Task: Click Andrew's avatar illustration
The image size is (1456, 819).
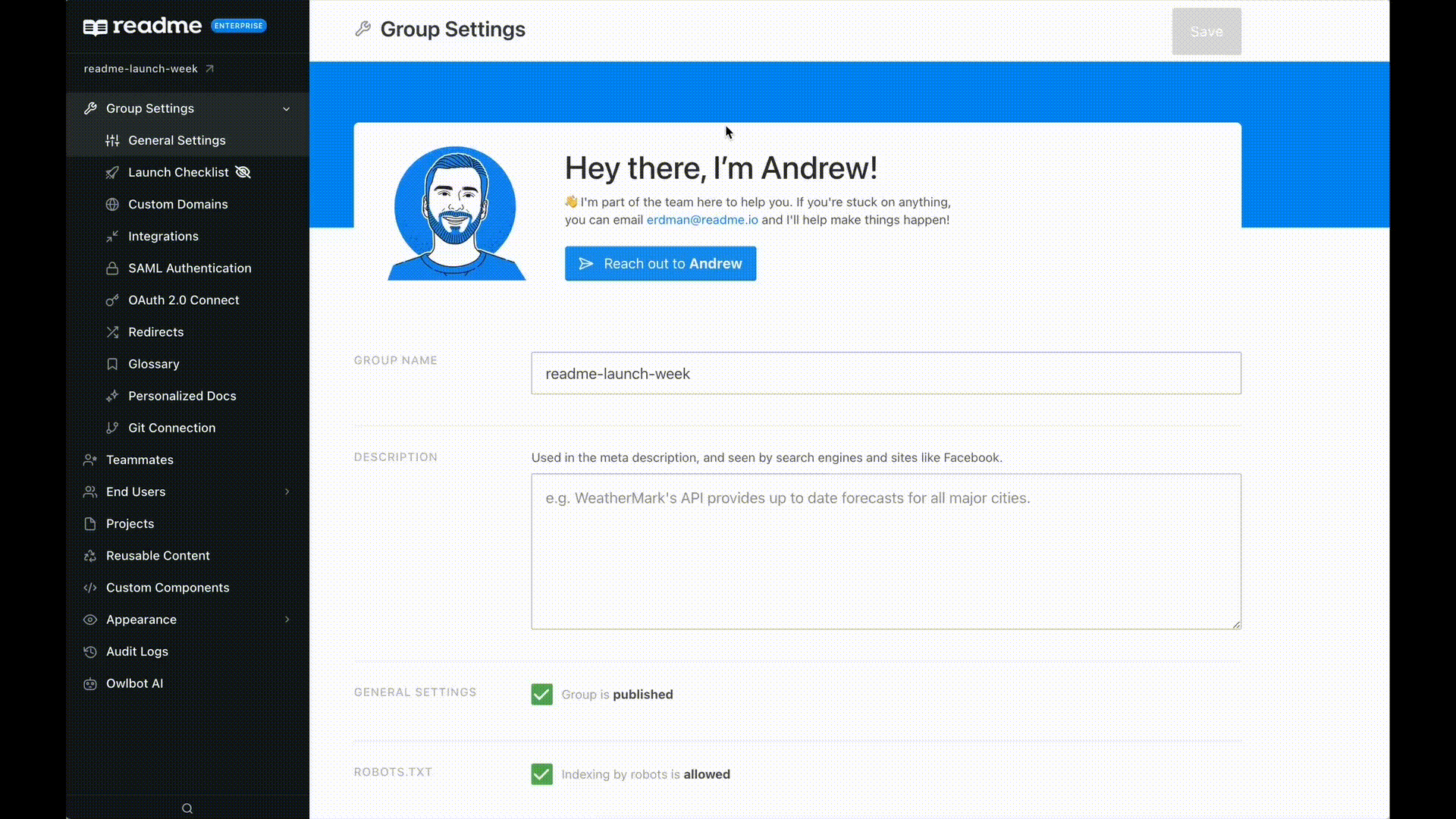Action: click(456, 213)
